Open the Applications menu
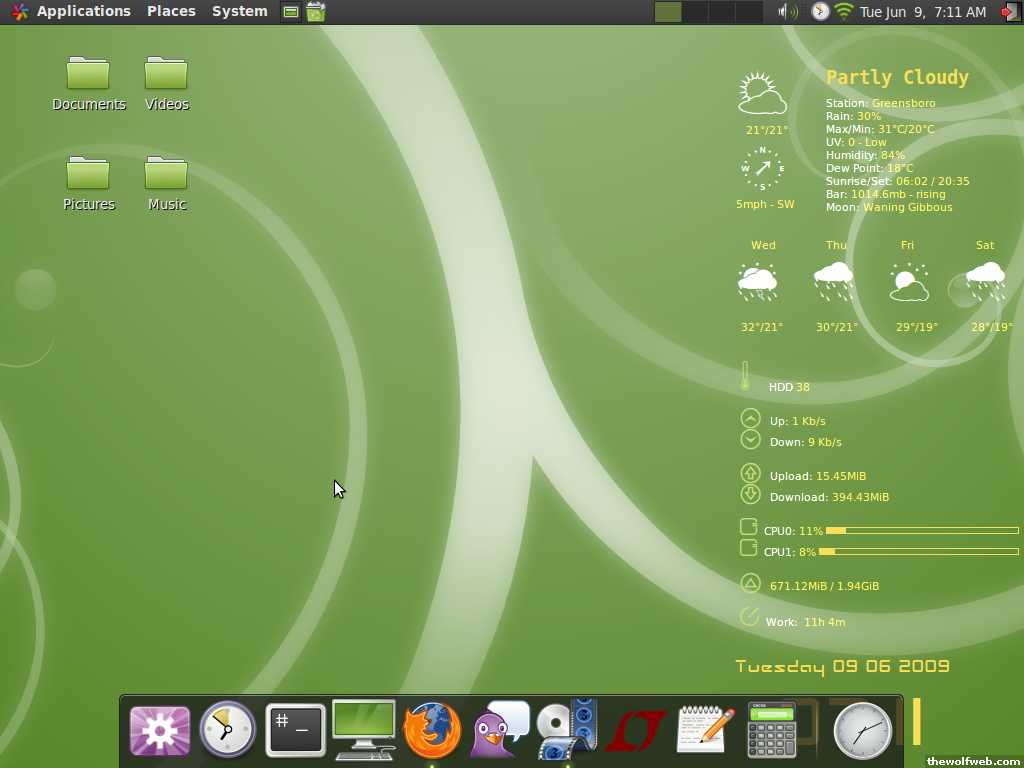Screen dimensions: 1024x768 tap(83, 11)
